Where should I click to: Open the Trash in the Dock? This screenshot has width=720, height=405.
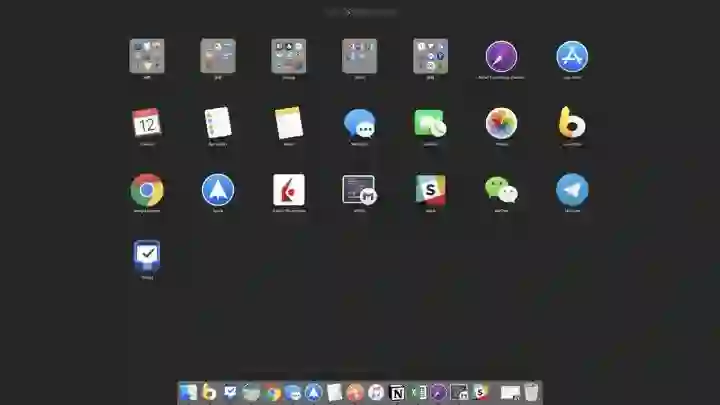(531, 393)
